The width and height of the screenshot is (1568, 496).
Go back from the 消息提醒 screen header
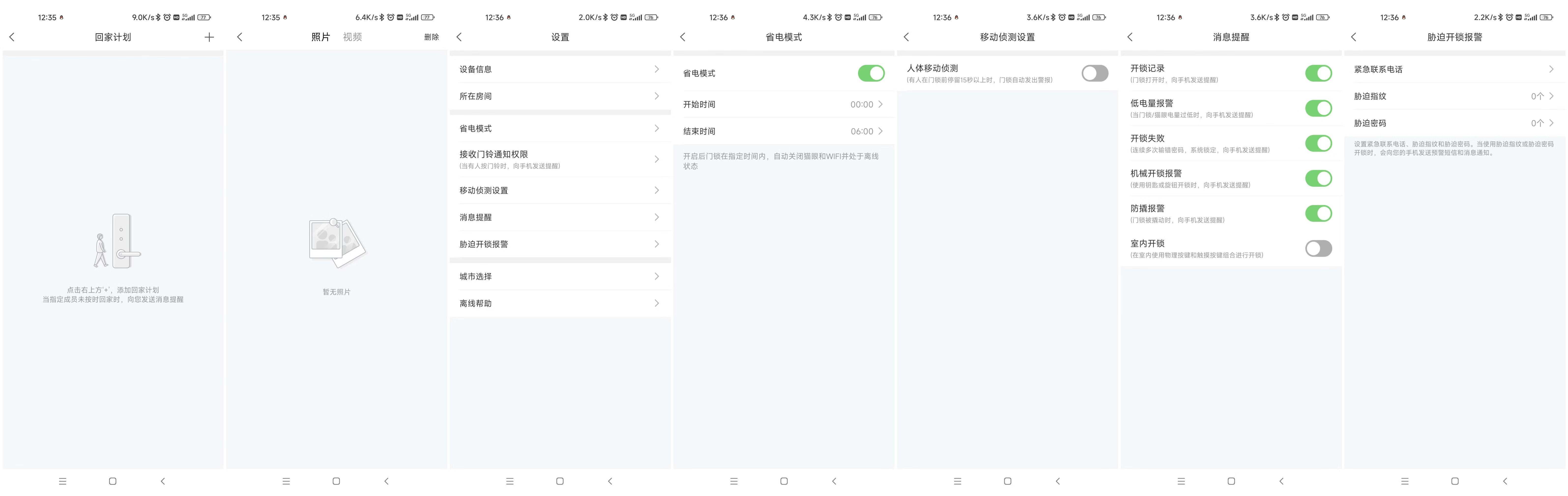coord(1130,37)
